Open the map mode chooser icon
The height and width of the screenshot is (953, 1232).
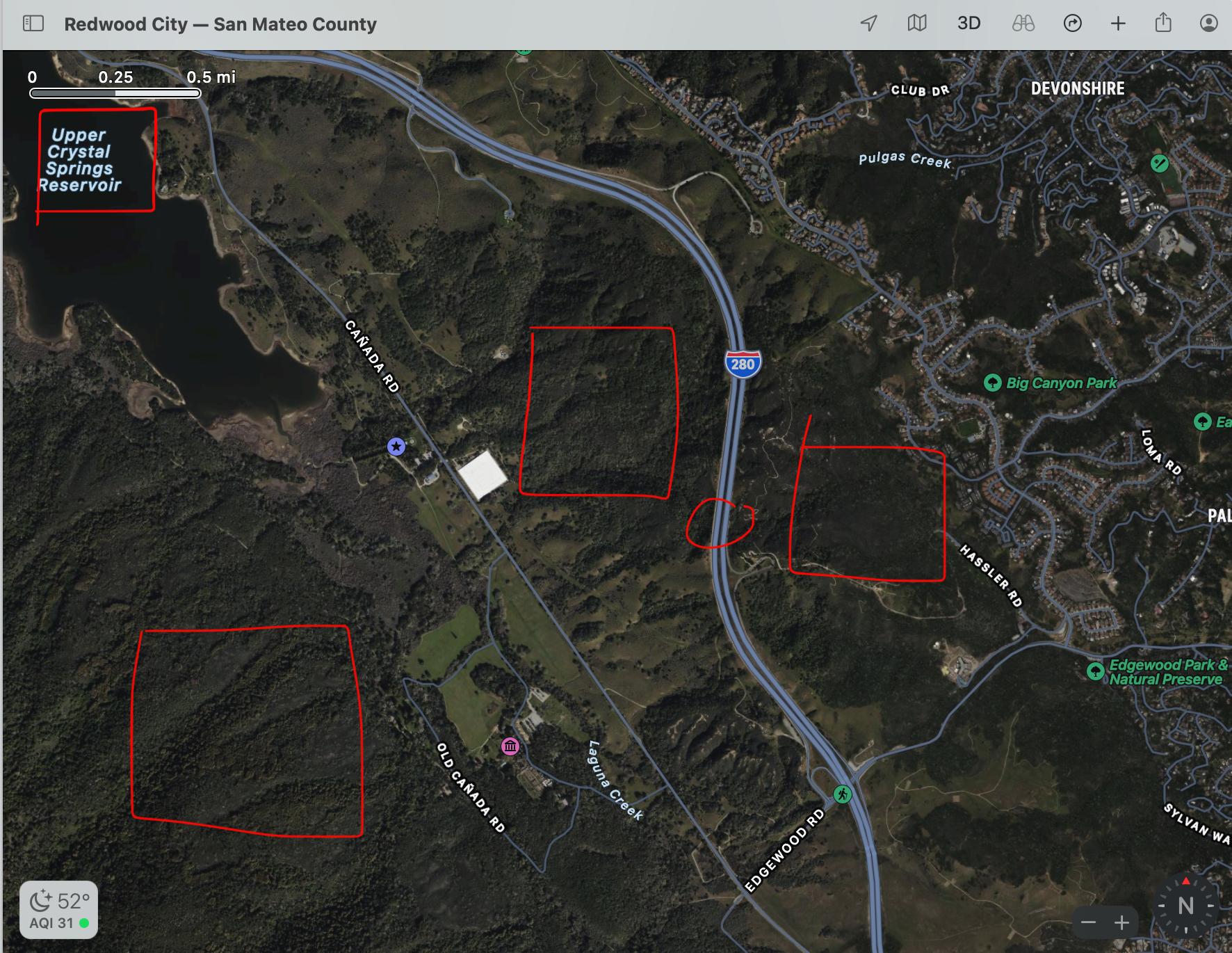(x=917, y=24)
